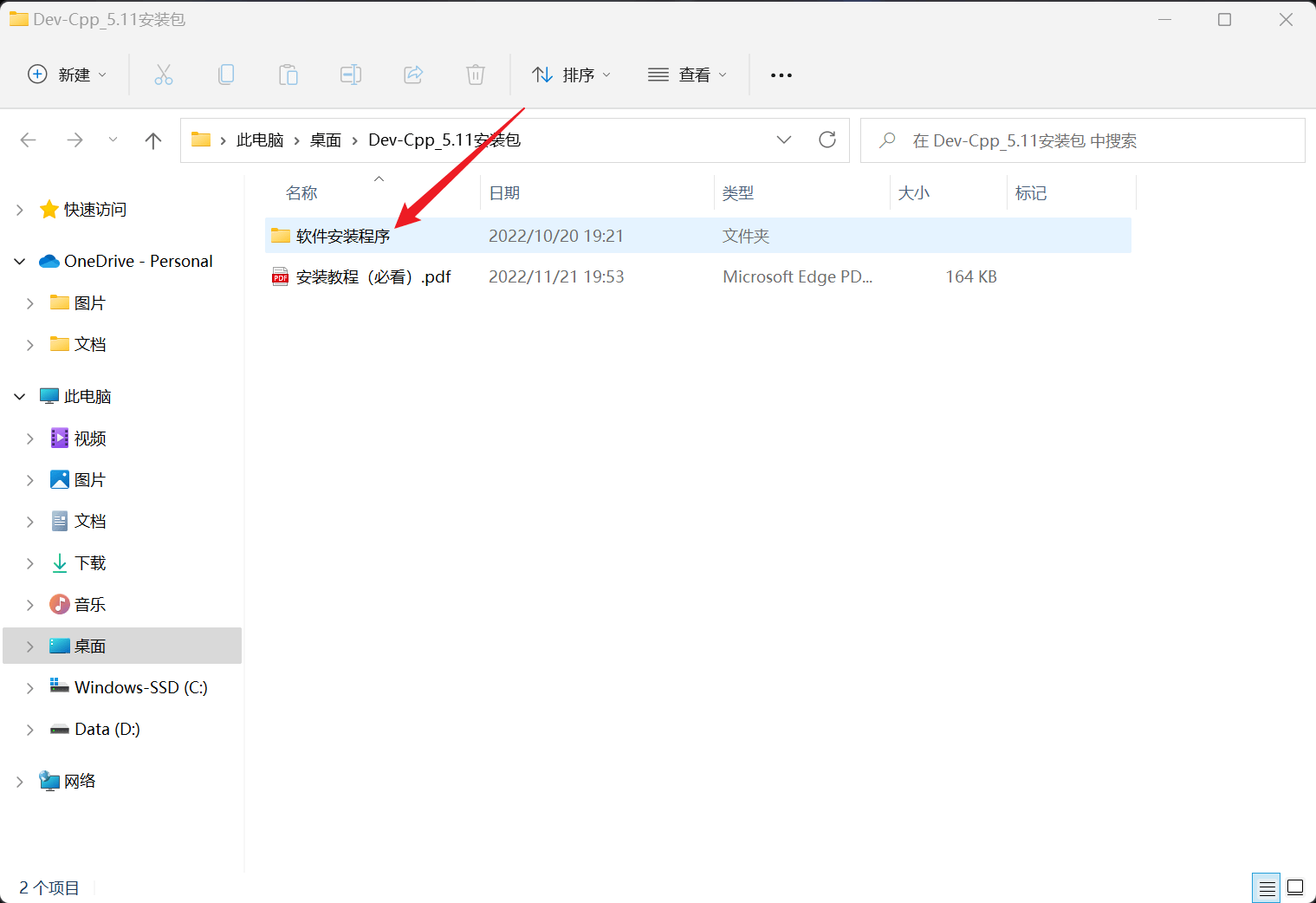This screenshot has height=903, width=1316.
Task: Click the 2 个项目 status text
Action: click(49, 887)
